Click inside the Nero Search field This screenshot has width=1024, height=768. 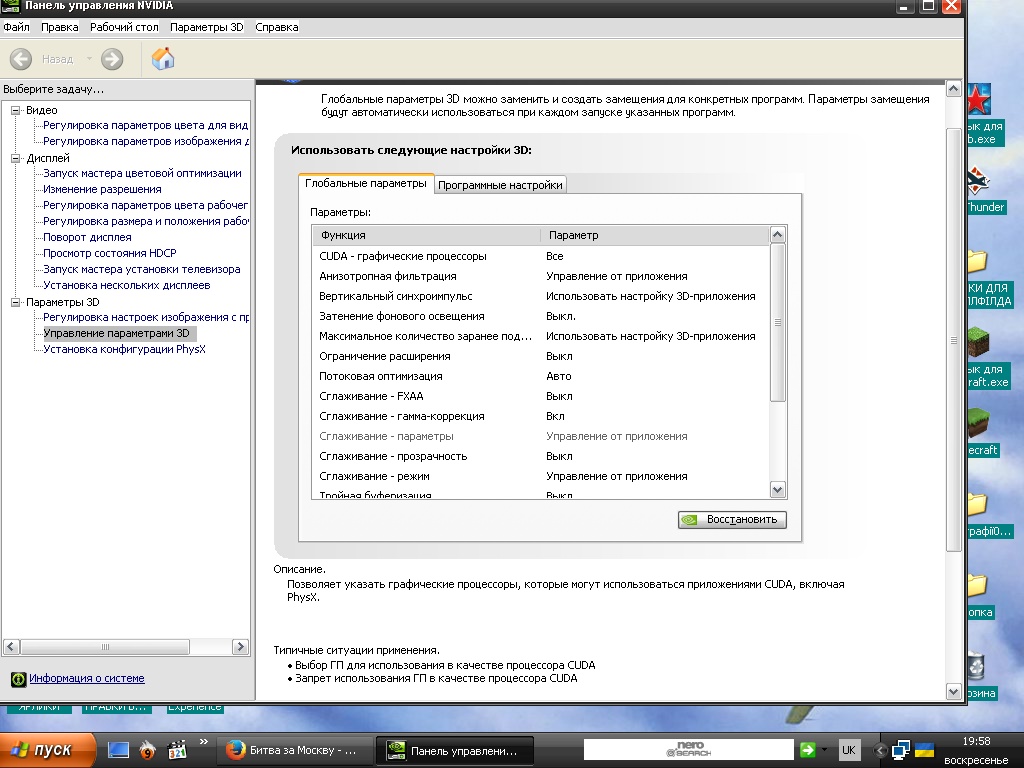click(x=688, y=750)
